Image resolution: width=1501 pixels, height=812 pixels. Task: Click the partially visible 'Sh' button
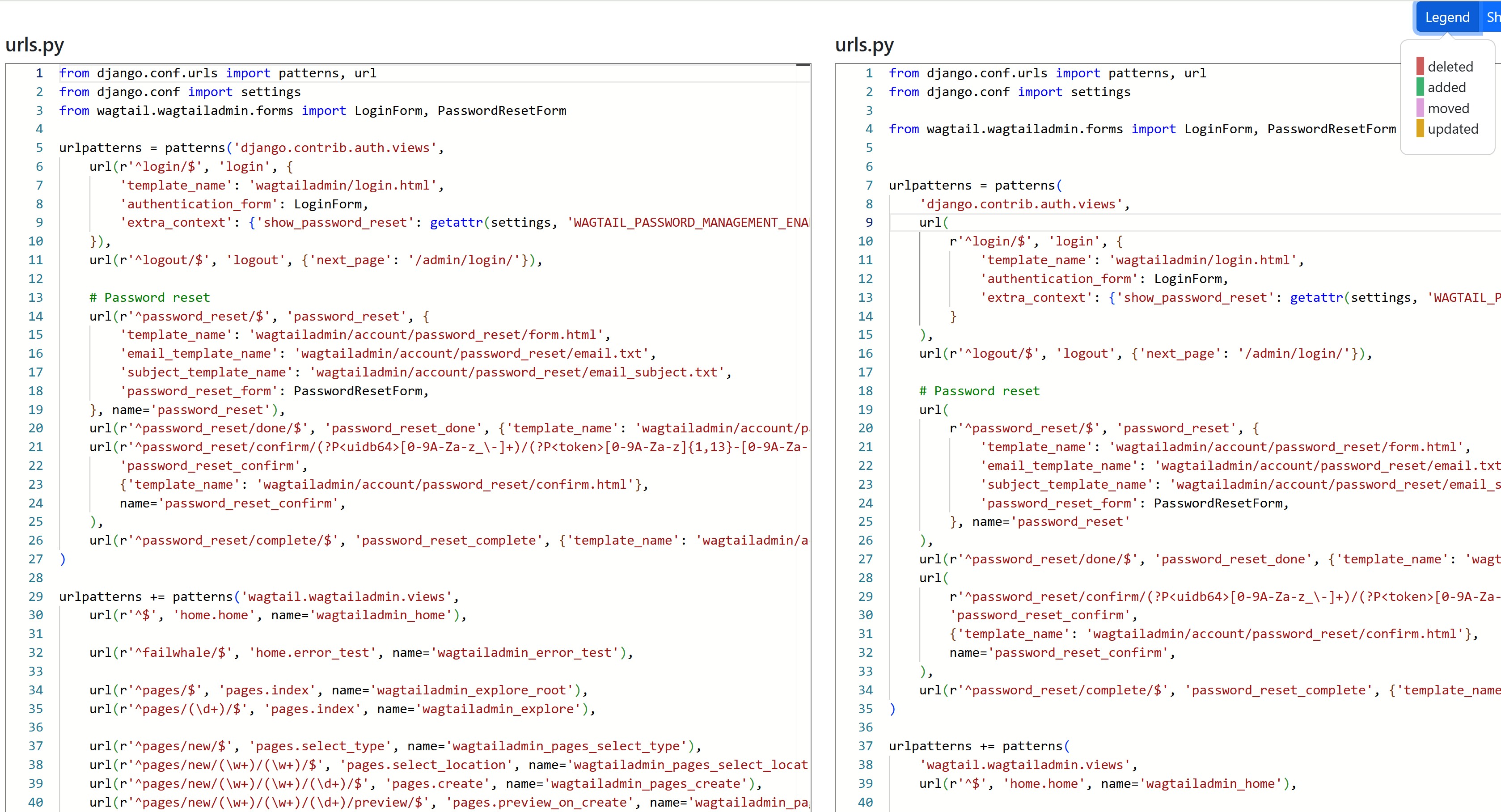tap(1492, 17)
